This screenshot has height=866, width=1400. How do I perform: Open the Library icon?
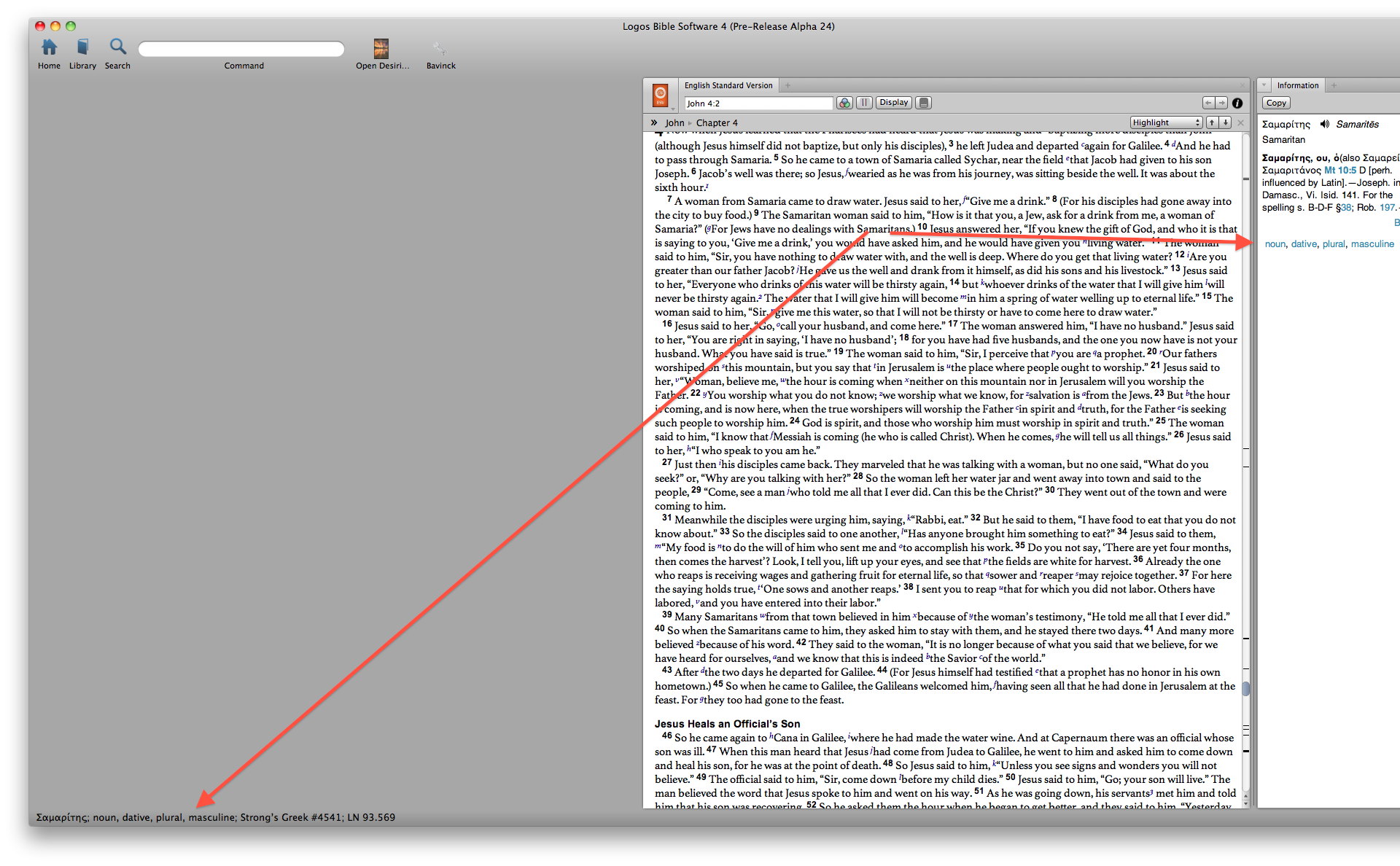(82, 48)
